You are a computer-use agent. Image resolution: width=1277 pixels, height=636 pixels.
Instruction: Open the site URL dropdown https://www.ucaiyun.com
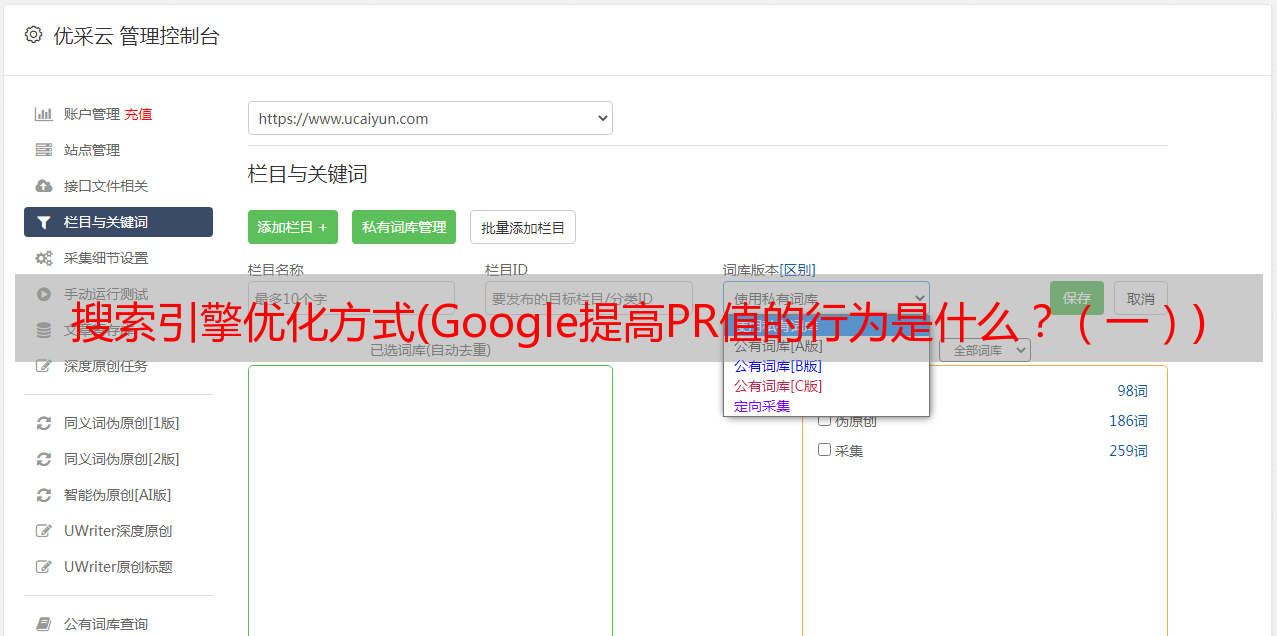click(x=430, y=118)
